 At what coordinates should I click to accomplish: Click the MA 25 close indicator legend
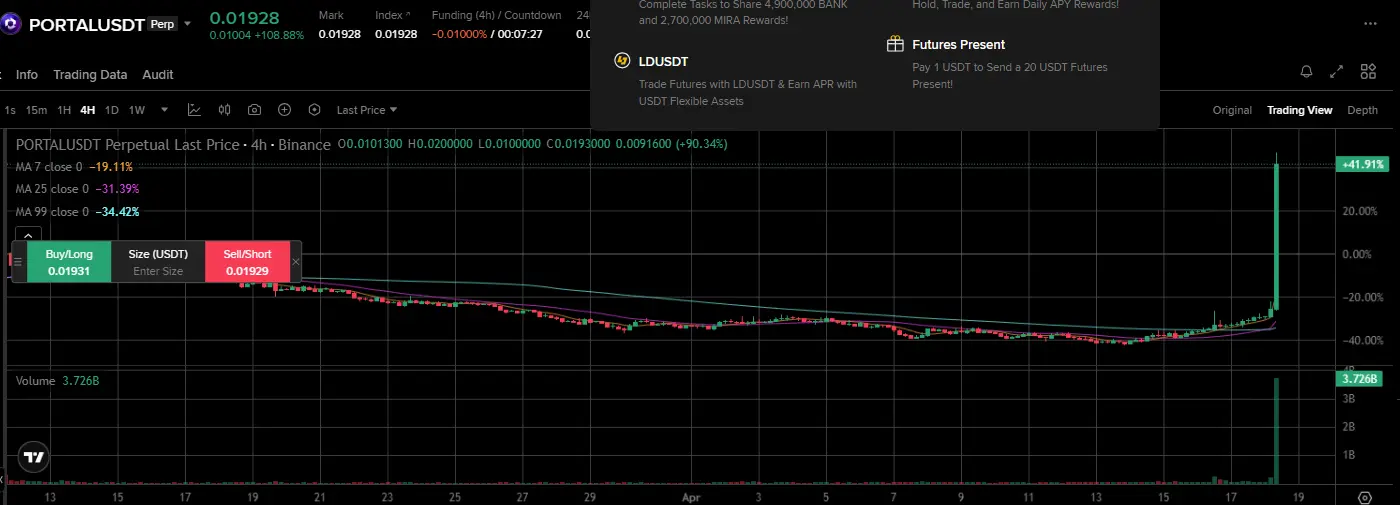tap(77, 189)
